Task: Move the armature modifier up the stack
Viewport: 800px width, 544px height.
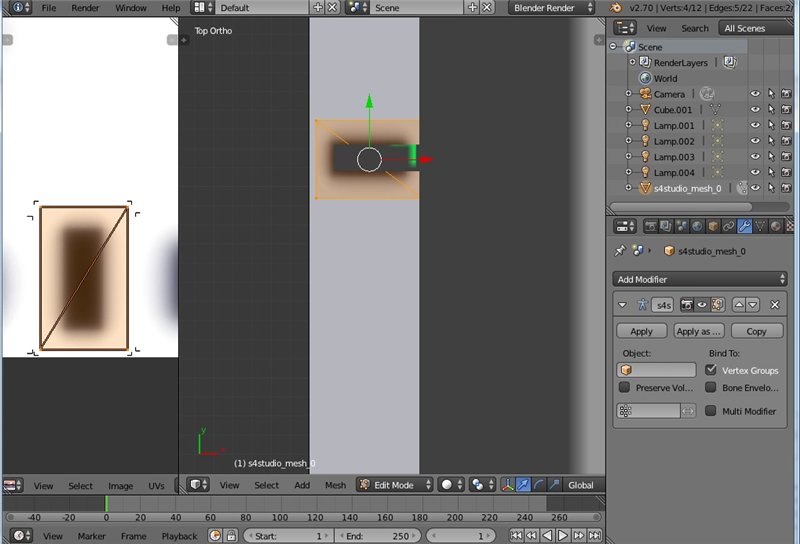Action: 740,304
